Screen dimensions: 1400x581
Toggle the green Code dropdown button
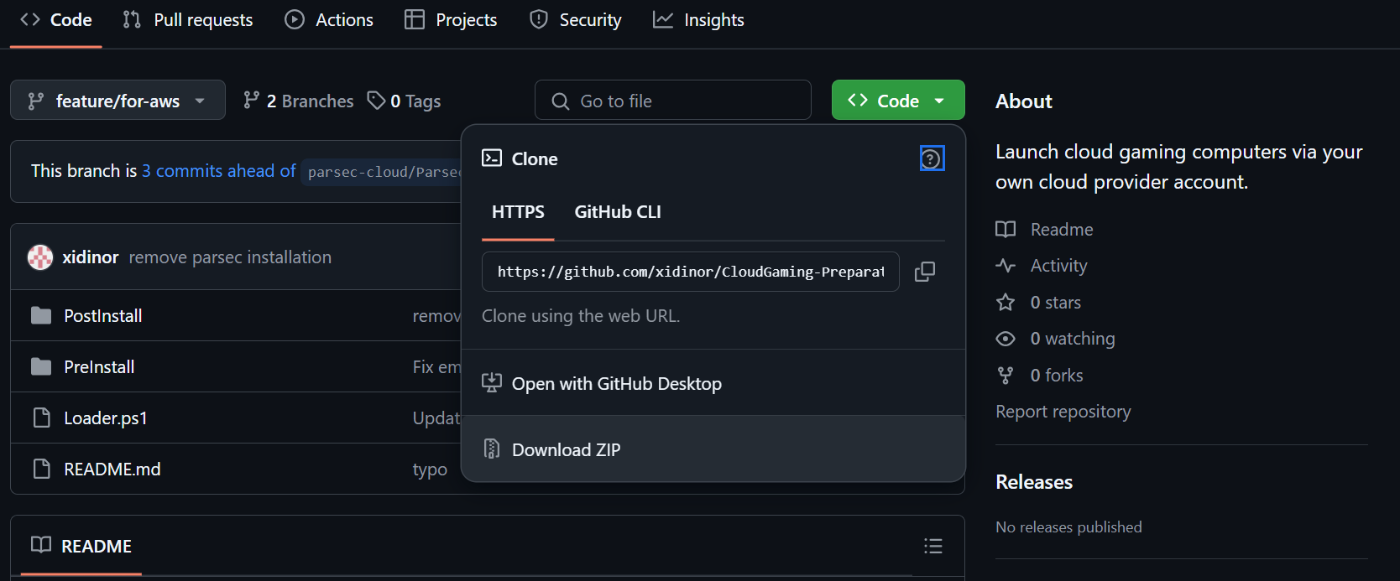click(x=898, y=101)
